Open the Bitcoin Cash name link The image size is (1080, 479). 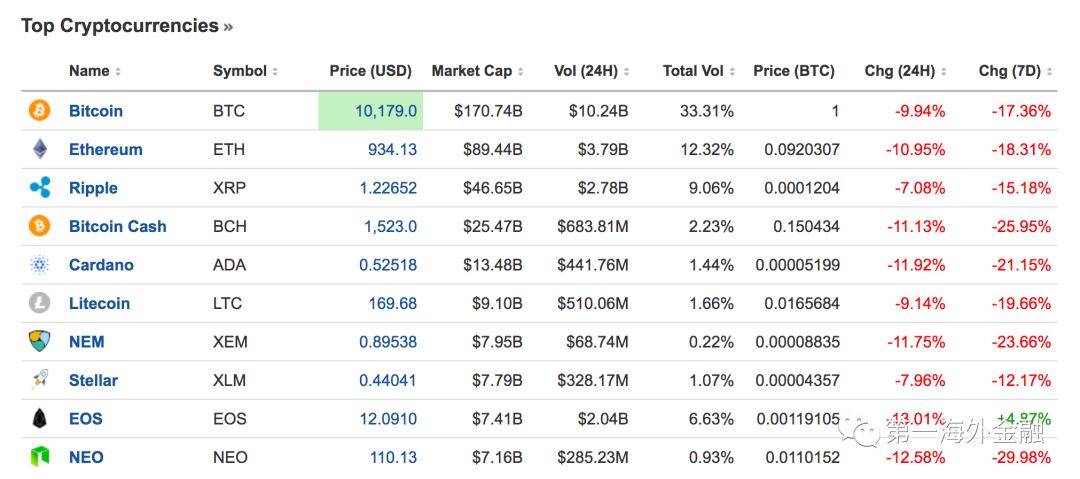(x=118, y=226)
